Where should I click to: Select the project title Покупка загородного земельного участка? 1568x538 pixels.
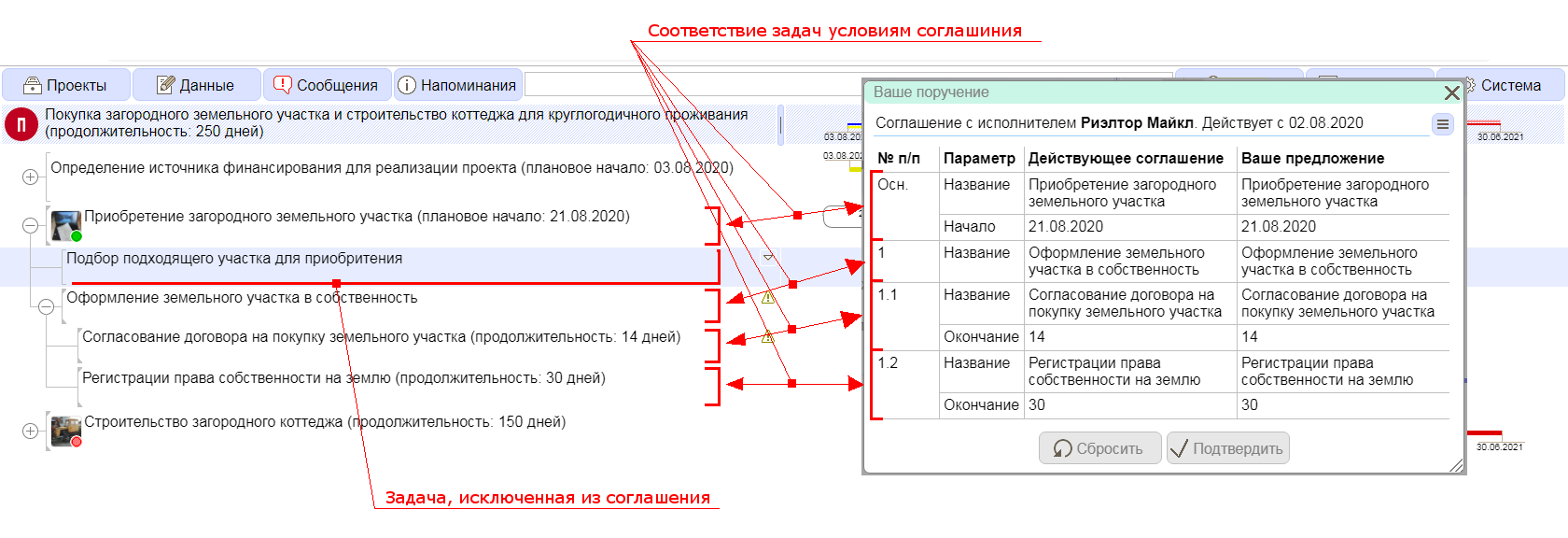click(397, 122)
